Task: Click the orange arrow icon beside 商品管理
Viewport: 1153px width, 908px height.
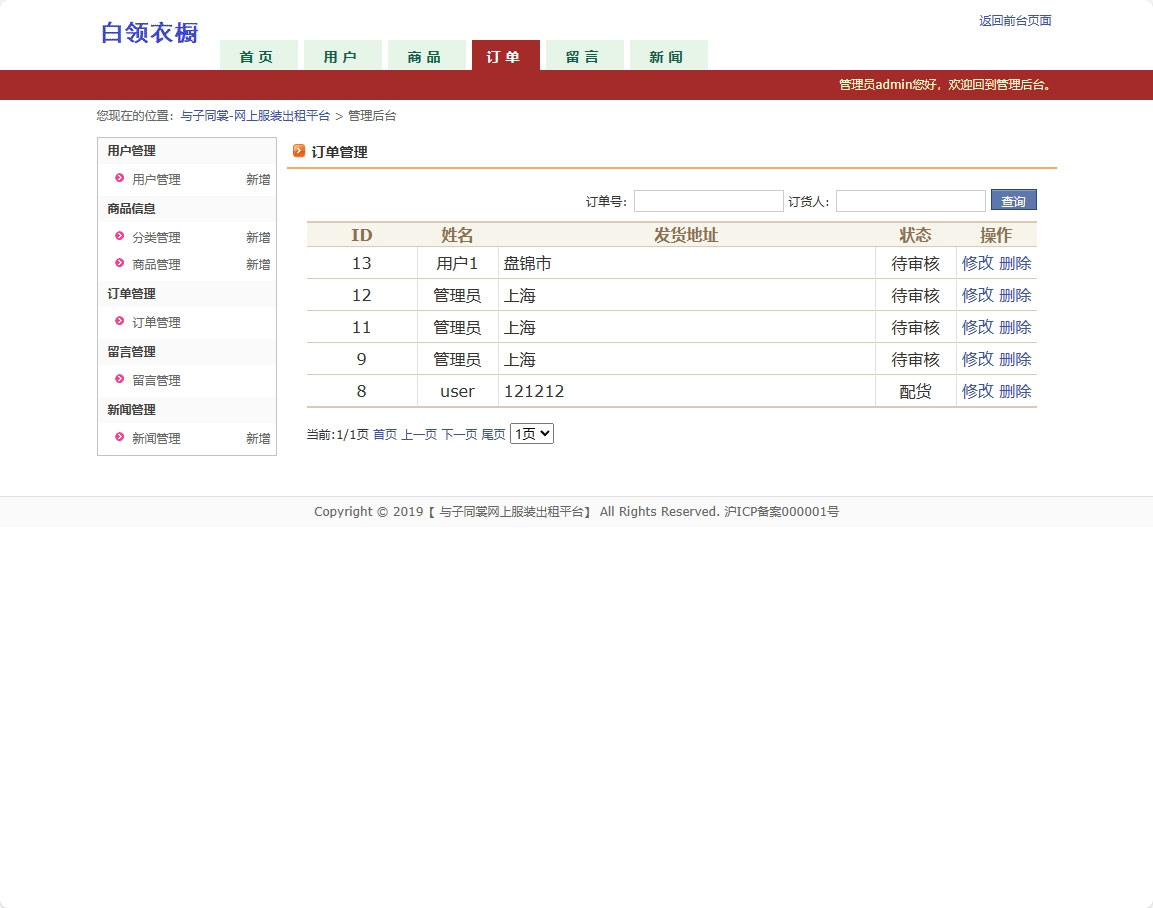Action: pyautogui.click(x=119, y=264)
